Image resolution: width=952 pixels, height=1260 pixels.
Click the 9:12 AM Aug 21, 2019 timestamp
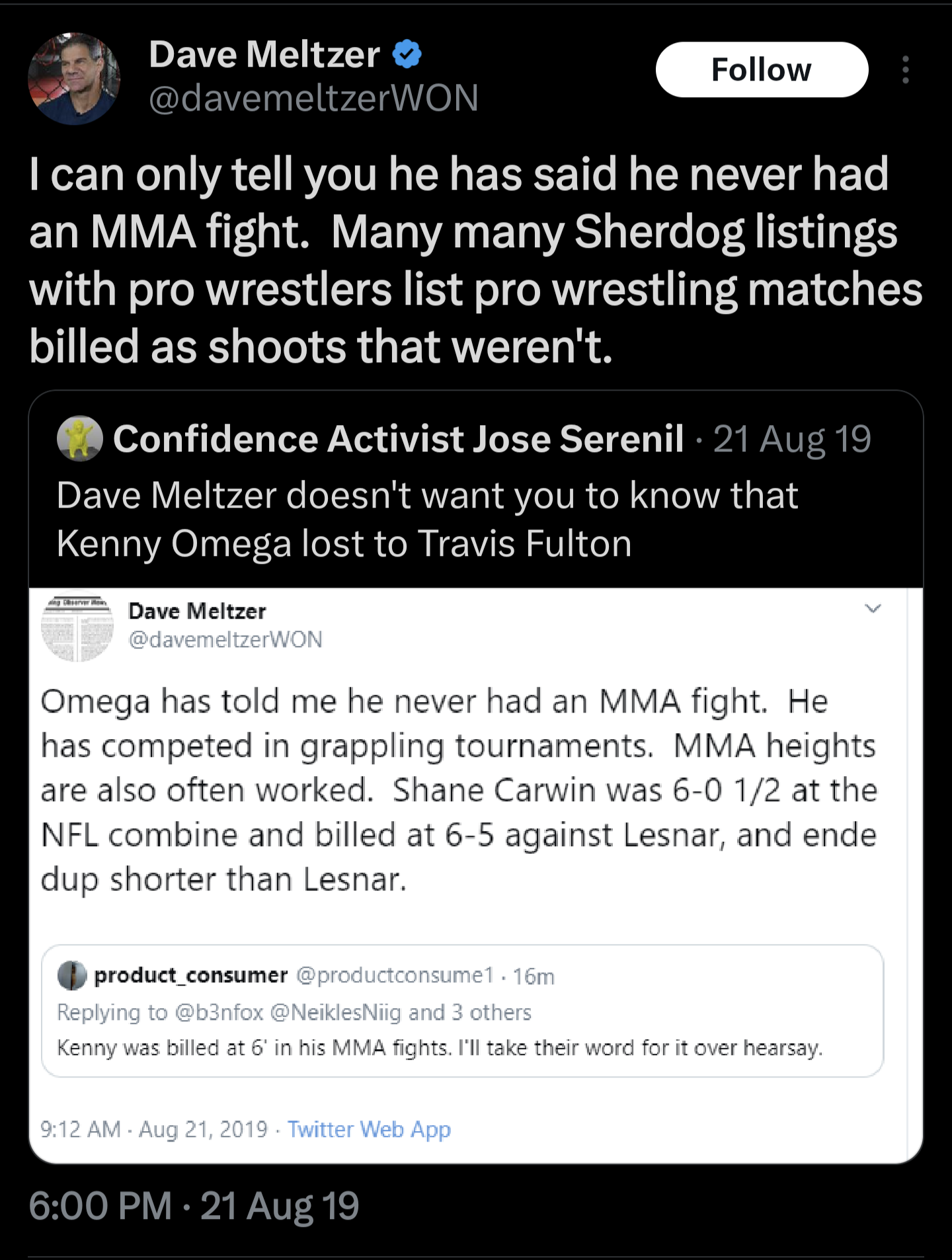154,1129
